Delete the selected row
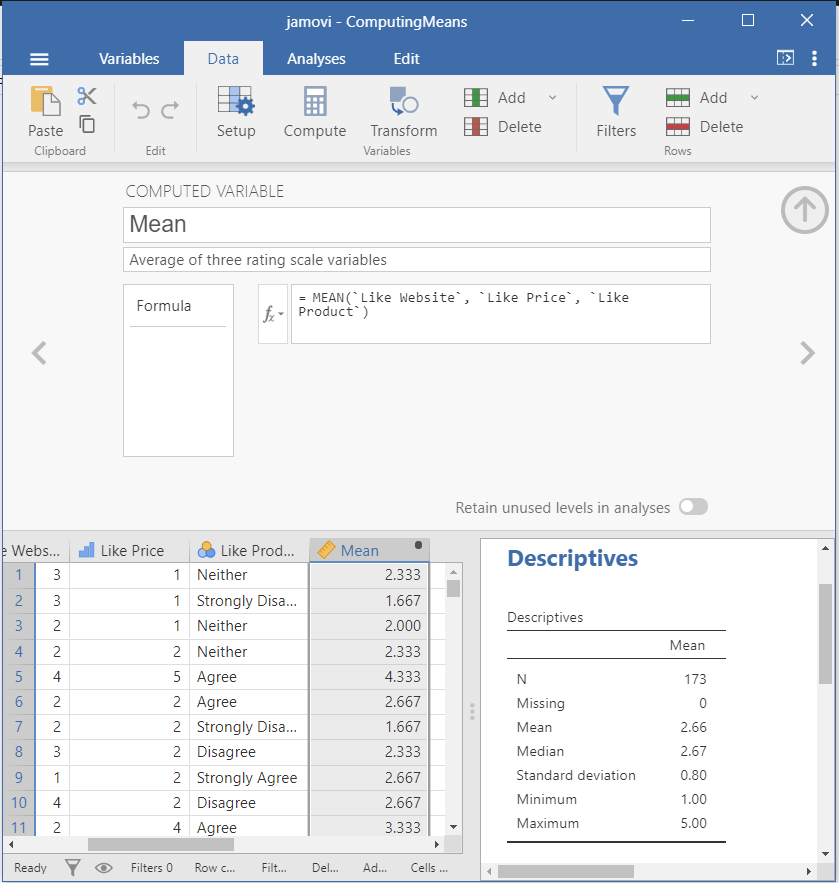 pos(704,127)
